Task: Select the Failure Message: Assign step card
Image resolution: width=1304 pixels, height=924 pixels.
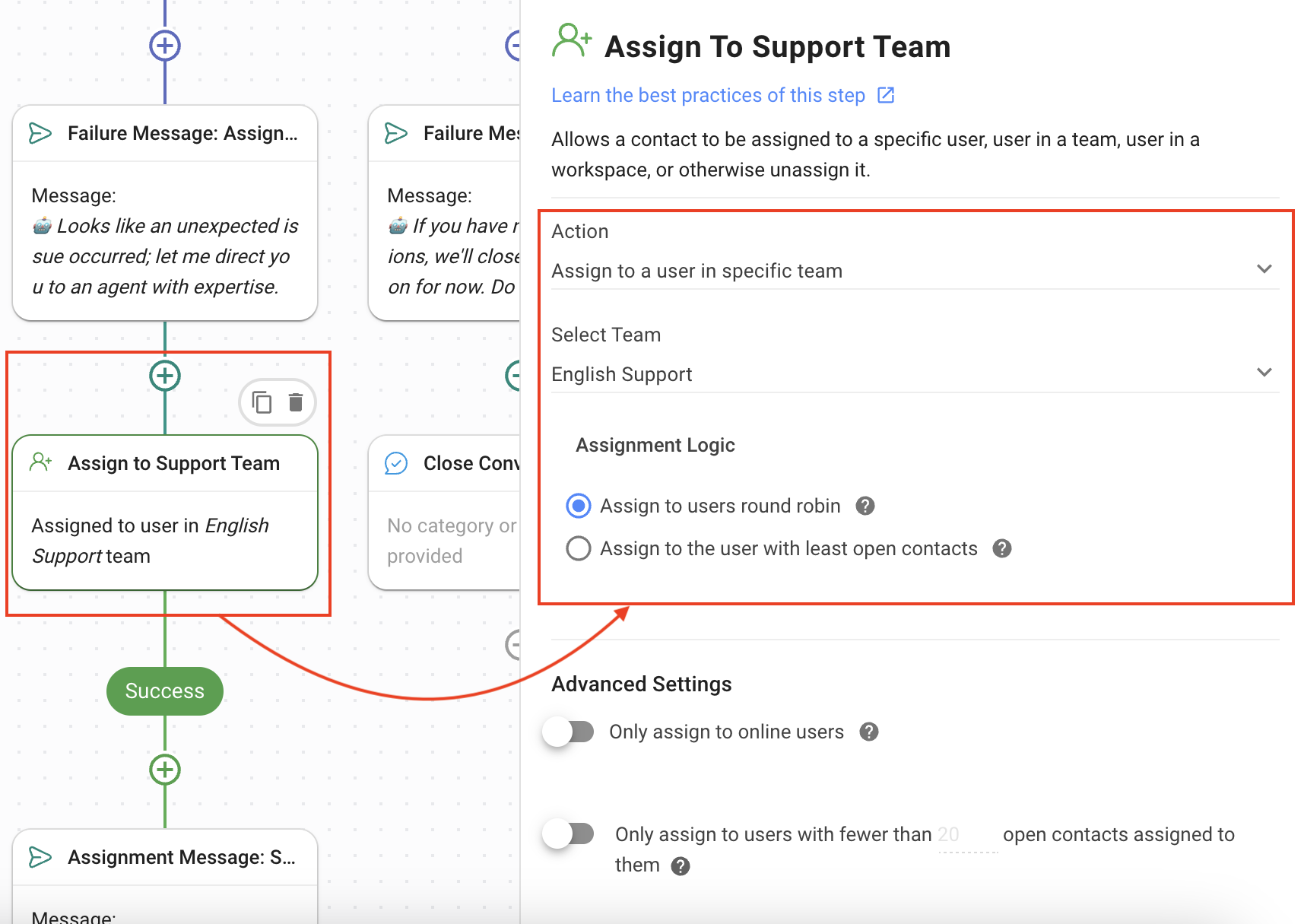Action: pyautogui.click(x=165, y=212)
